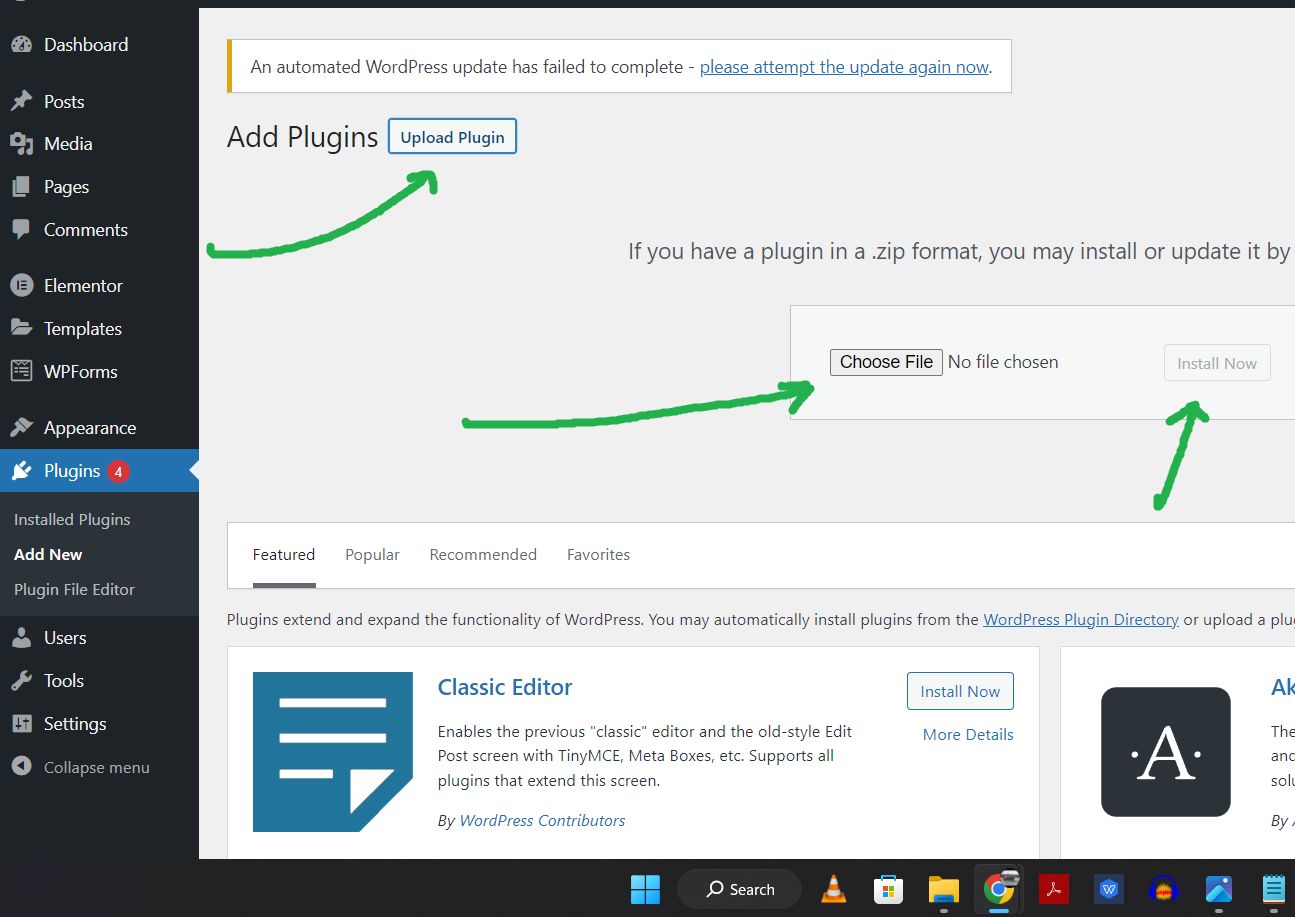This screenshot has width=1295, height=917.
Task: Open Appearance via the paintbrush icon
Action: (x=21, y=428)
